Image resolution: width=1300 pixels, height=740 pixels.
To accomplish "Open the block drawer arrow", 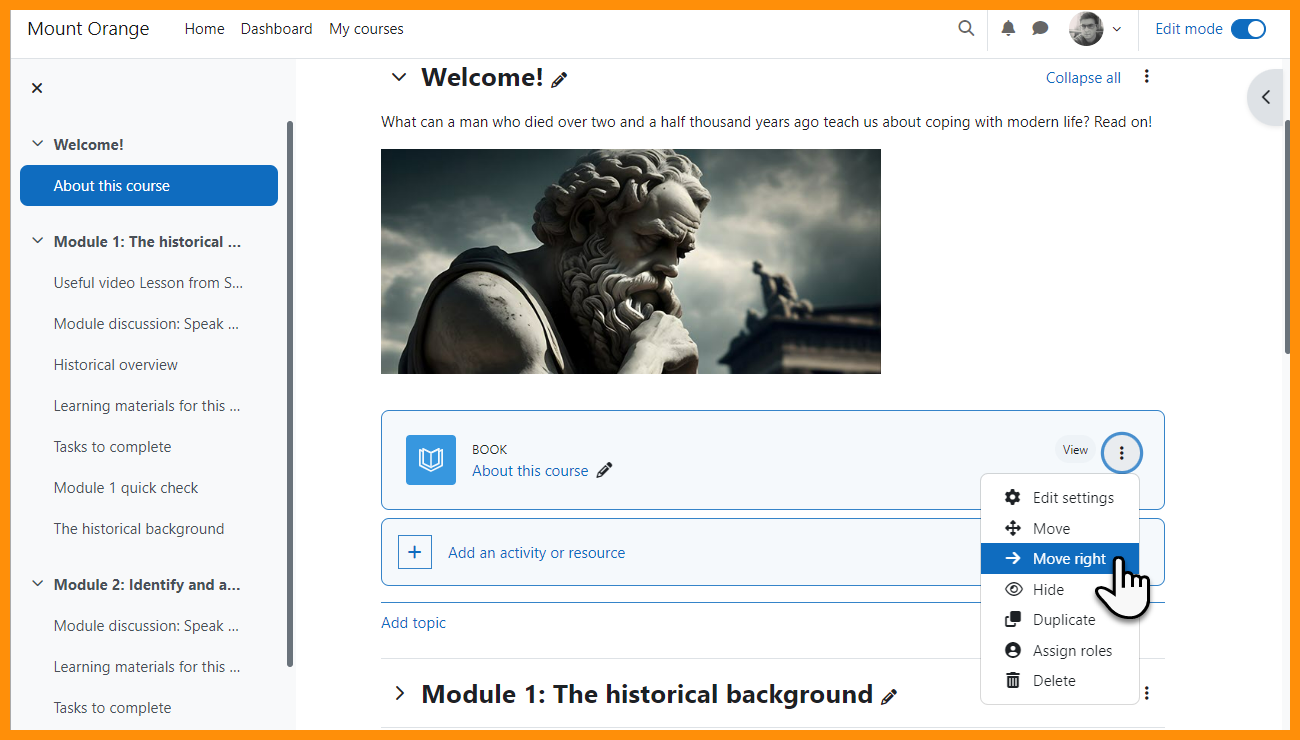I will pyautogui.click(x=1266, y=97).
